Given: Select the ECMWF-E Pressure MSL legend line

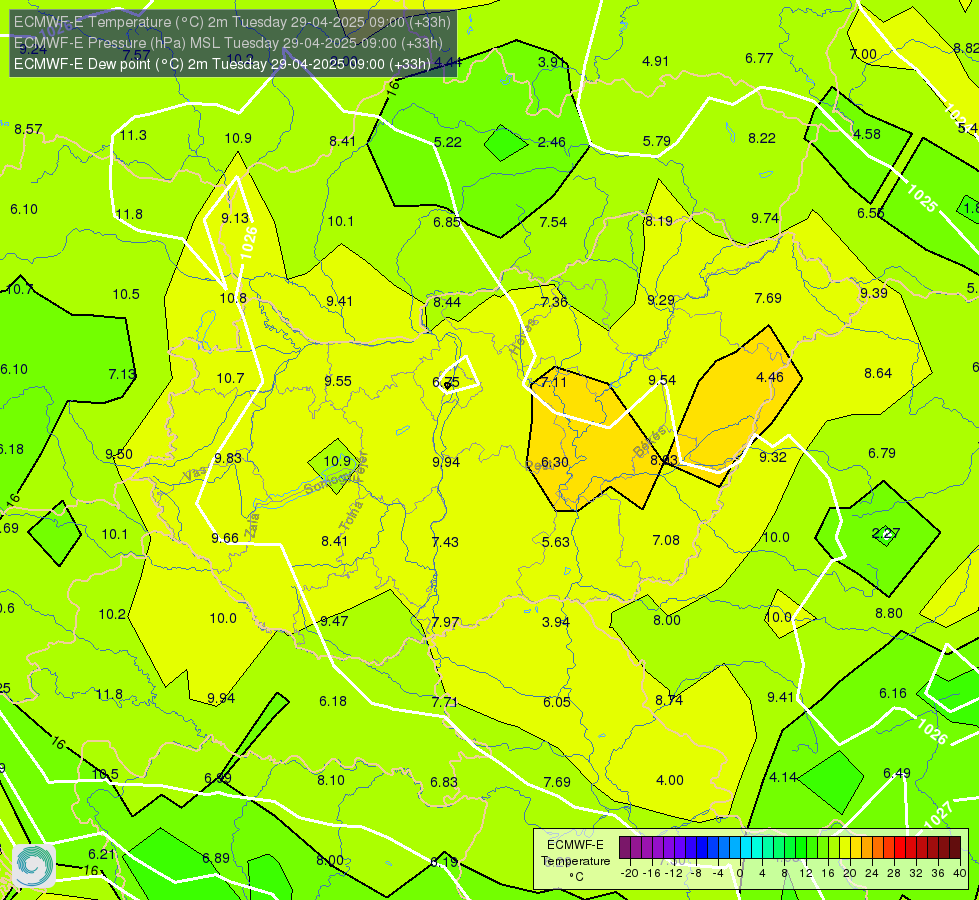Looking at the screenshot, I should click(x=229, y=43).
